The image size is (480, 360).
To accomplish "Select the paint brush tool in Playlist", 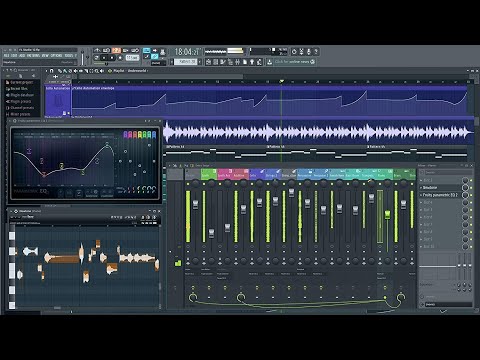I will [65, 71].
